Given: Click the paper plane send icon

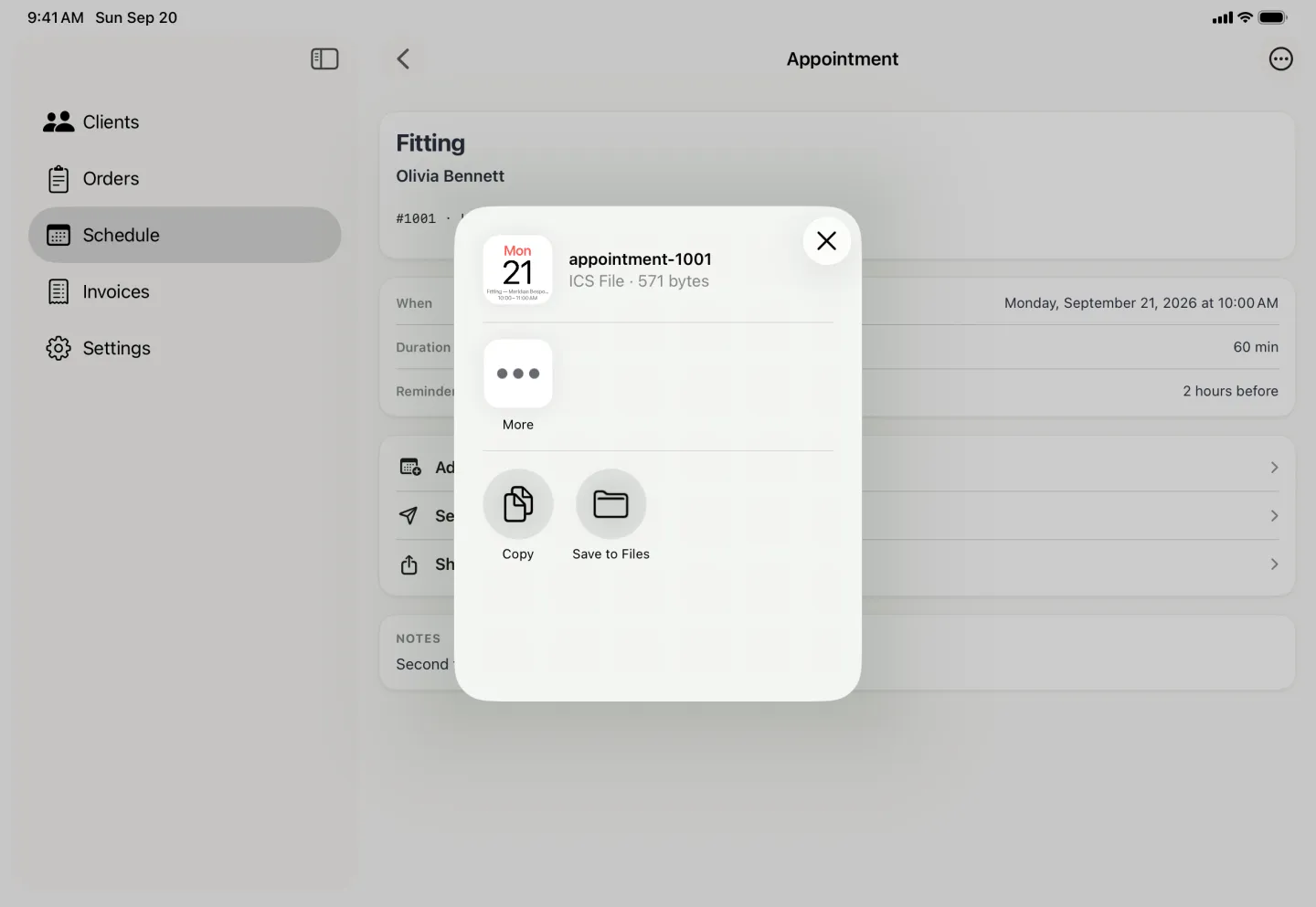Looking at the screenshot, I should 409,516.
